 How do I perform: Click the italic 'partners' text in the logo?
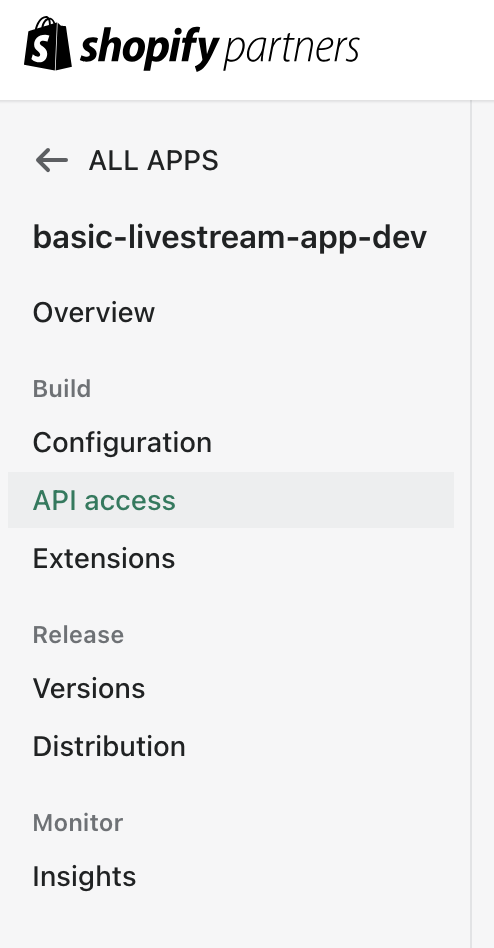pos(291,51)
